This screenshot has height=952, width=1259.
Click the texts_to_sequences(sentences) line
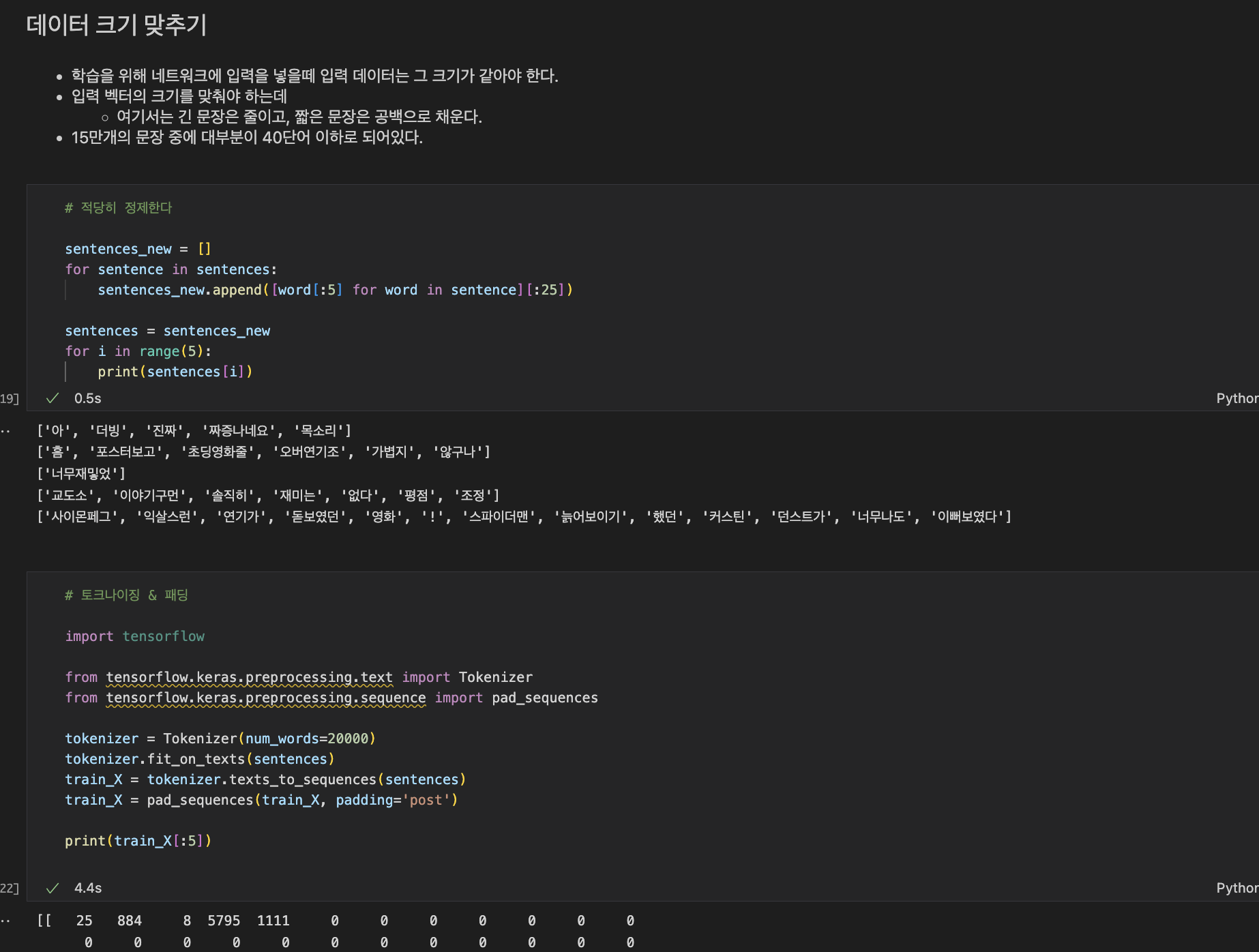pyautogui.click(x=265, y=779)
